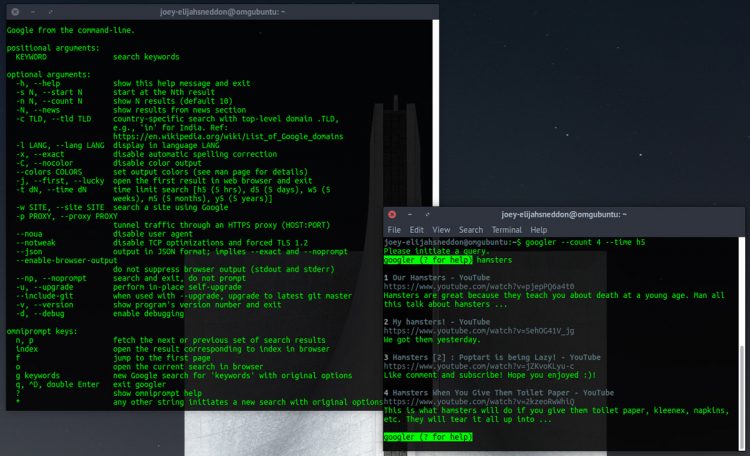Minimize the back help terminal window
The width and height of the screenshot is (750, 456).
coord(33,11)
